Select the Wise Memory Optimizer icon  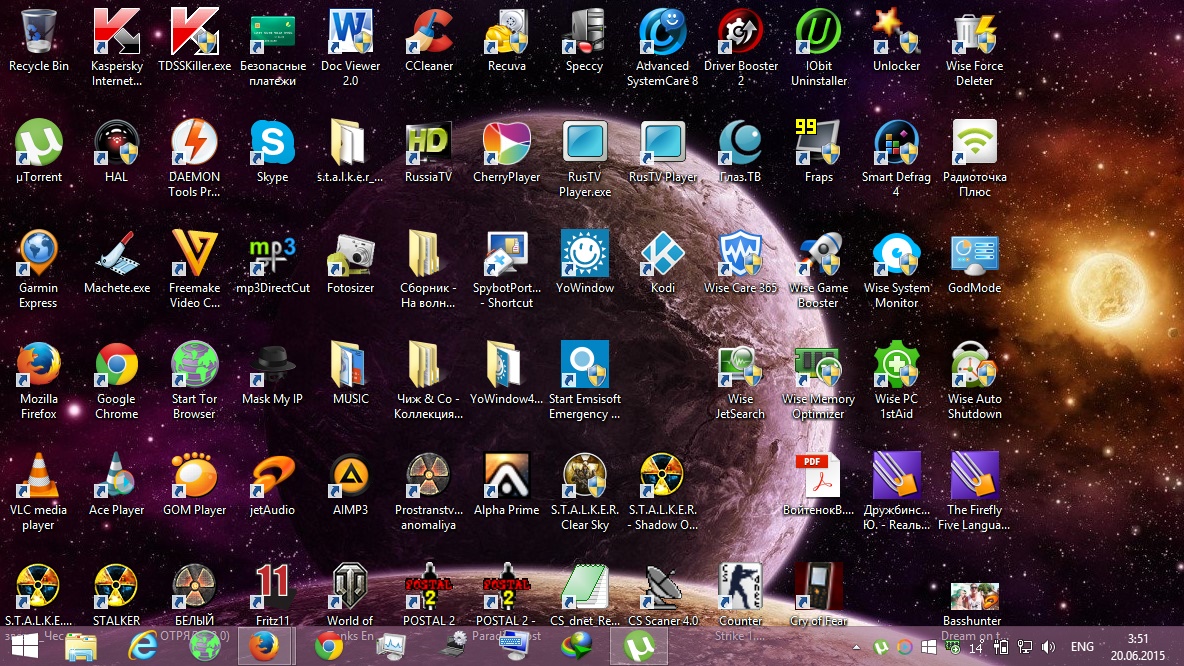[x=819, y=365]
